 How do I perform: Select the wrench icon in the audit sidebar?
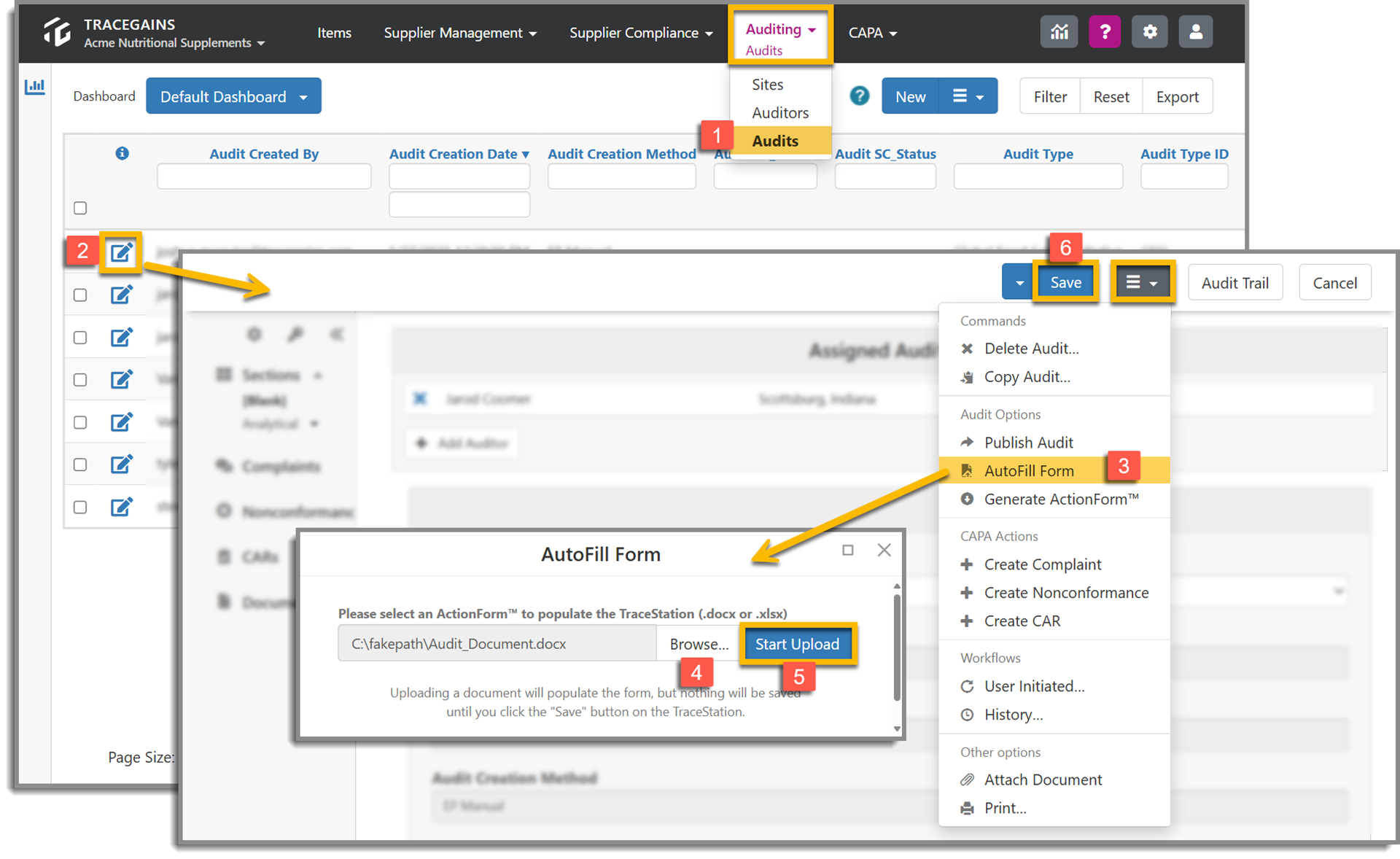click(295, 334)
